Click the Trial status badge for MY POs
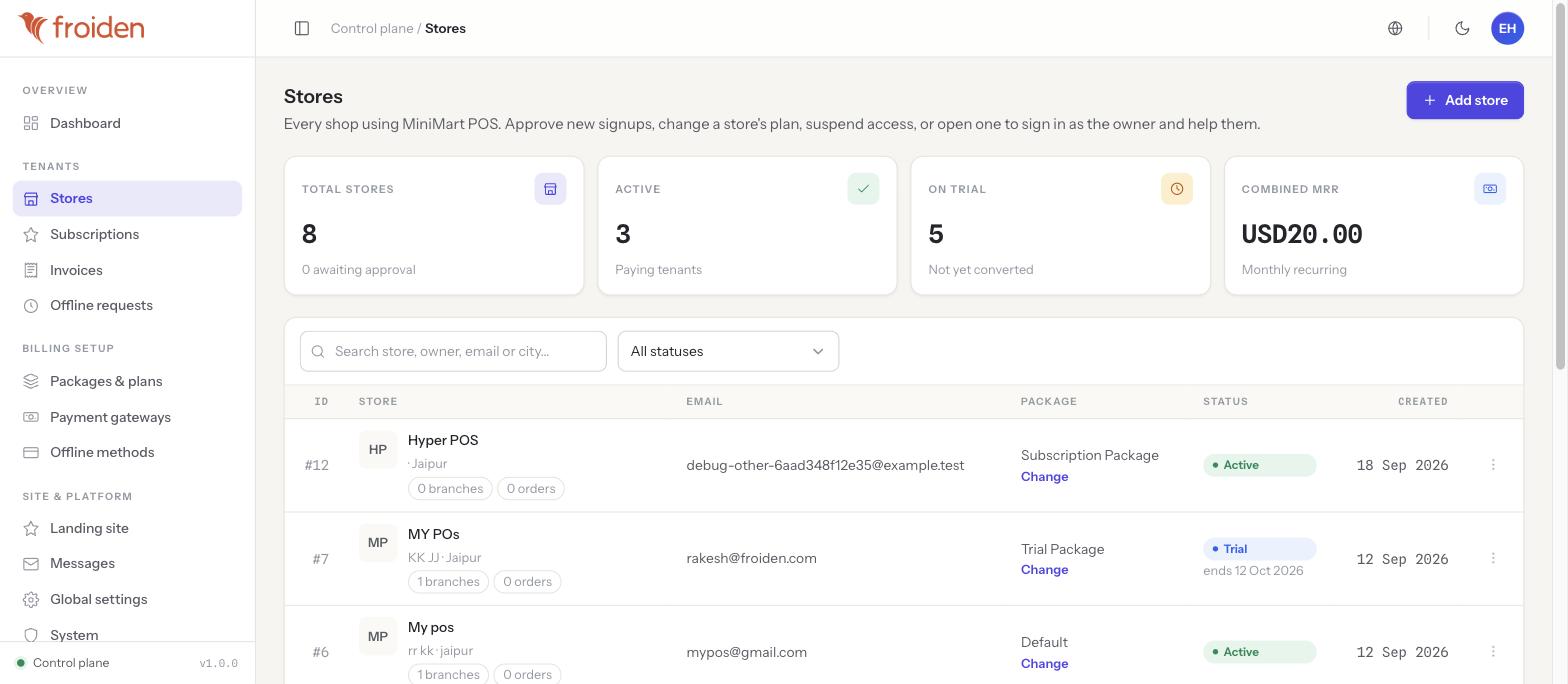Image resolution: width=1568 pixels, height=684 pixels. click(1259, 549)
